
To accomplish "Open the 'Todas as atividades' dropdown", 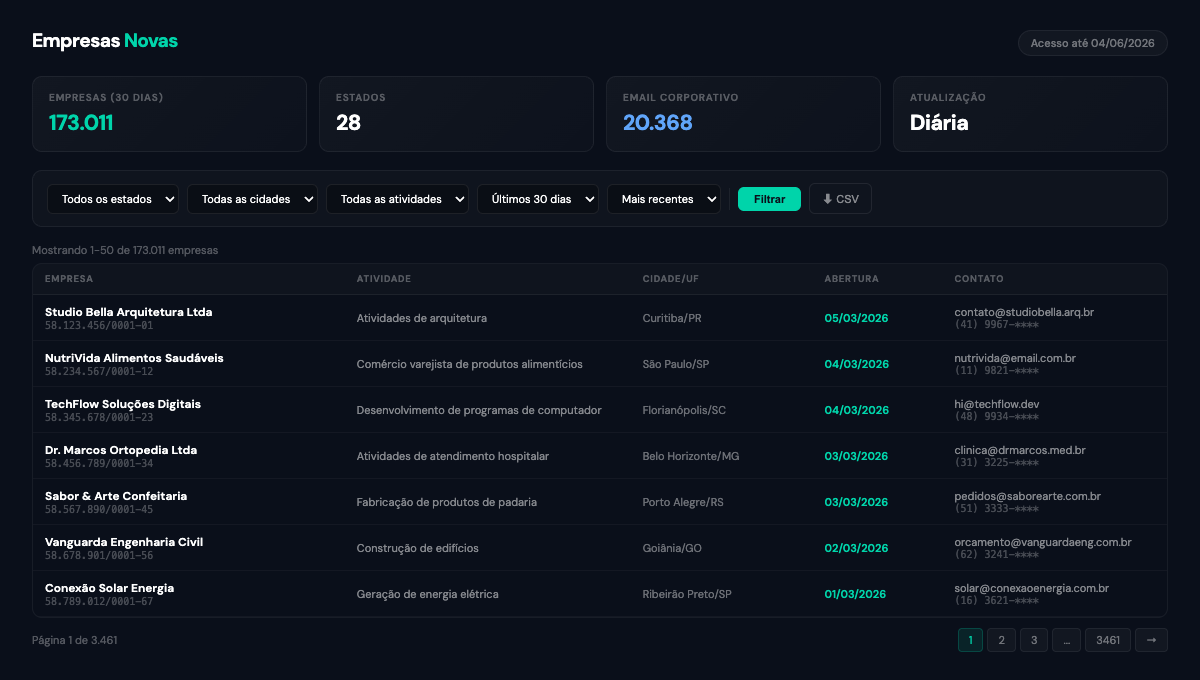I will (x=397, y=198).
